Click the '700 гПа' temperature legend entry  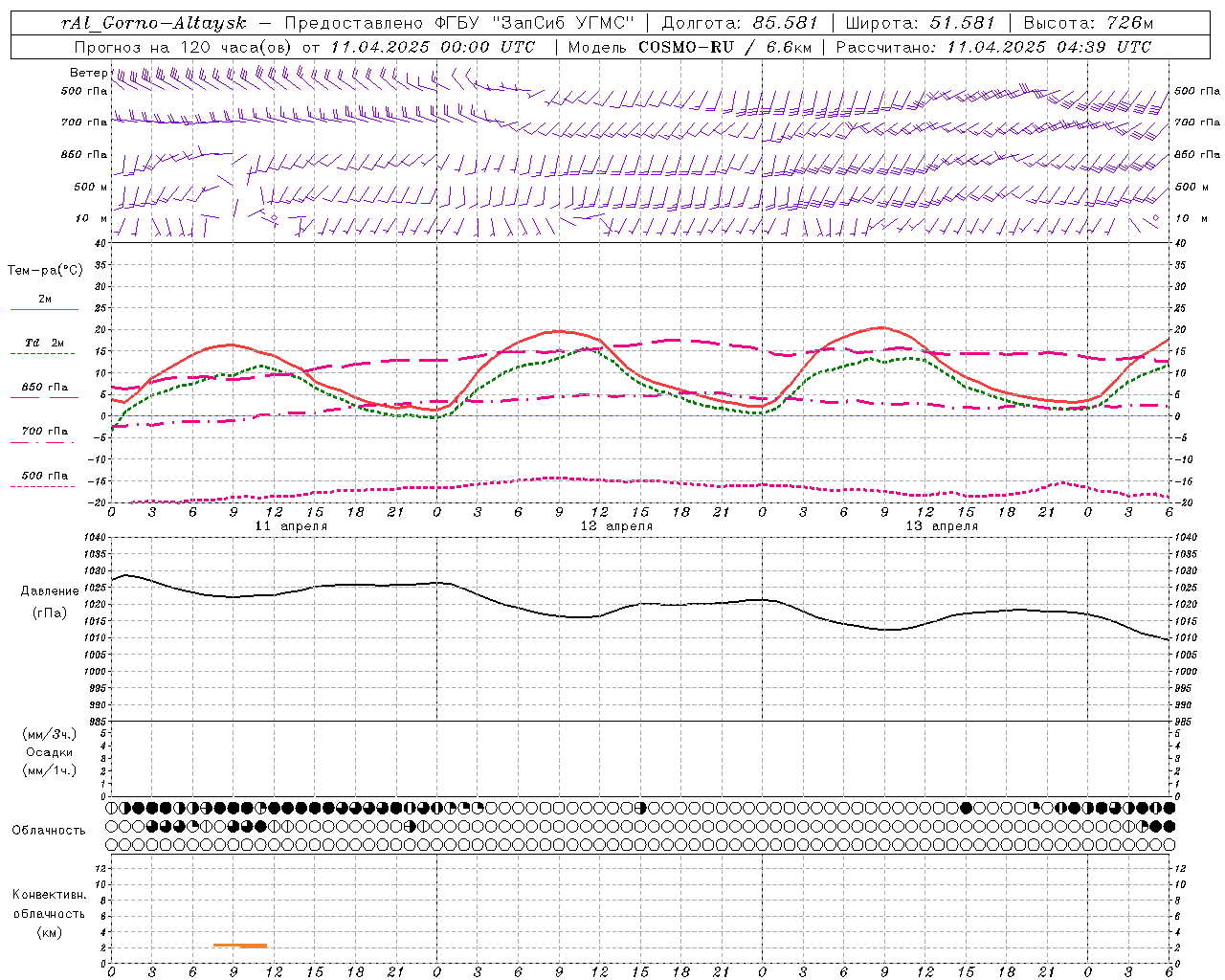coord(45,432)
